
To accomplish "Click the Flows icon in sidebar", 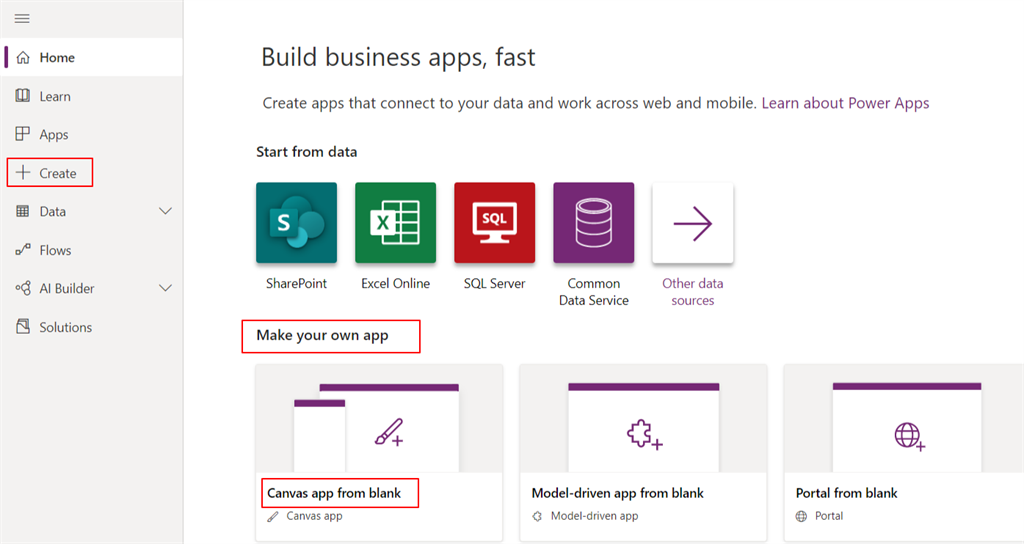I will [x=23, y=250].
